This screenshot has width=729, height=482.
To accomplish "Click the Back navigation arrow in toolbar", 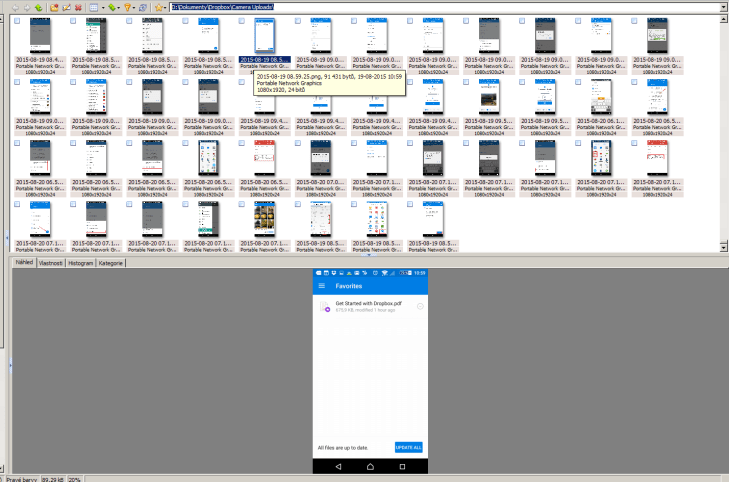I will (x=15, y=7).
